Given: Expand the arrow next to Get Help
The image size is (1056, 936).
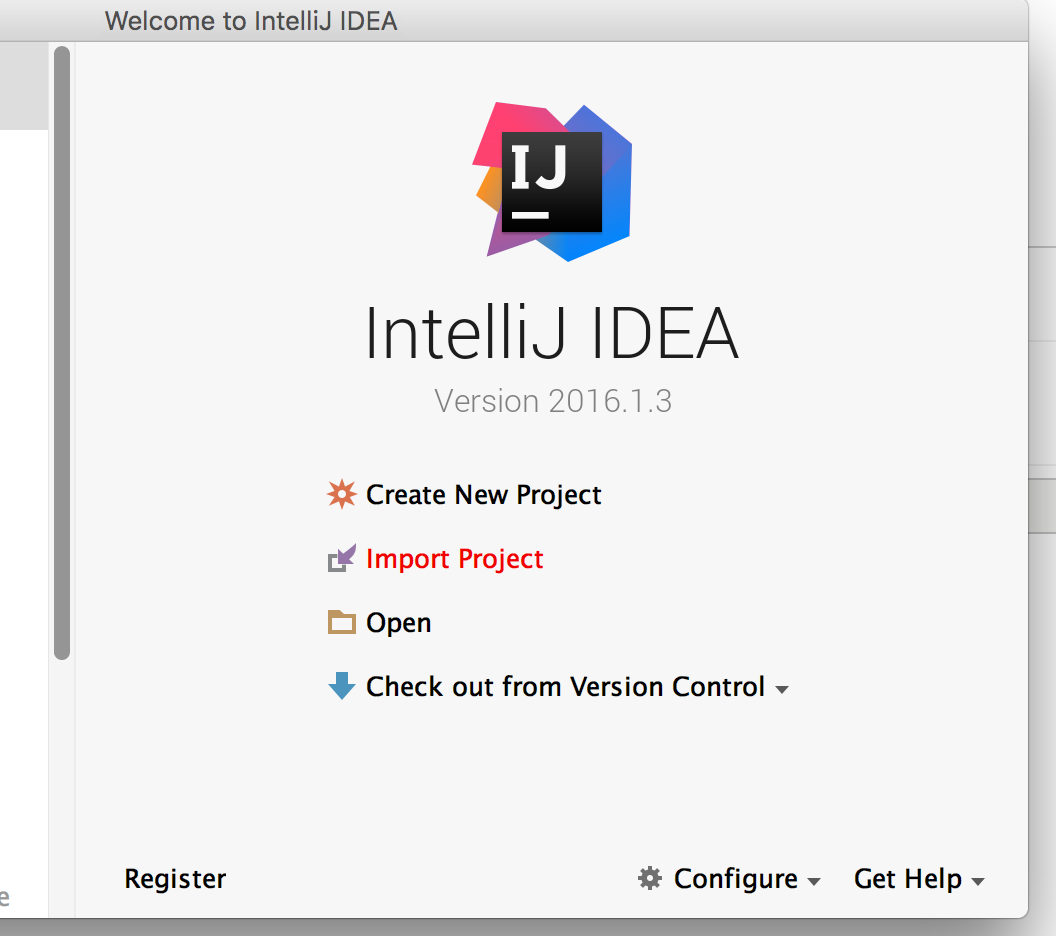Looking at the screenshot, I should [978, 881].
